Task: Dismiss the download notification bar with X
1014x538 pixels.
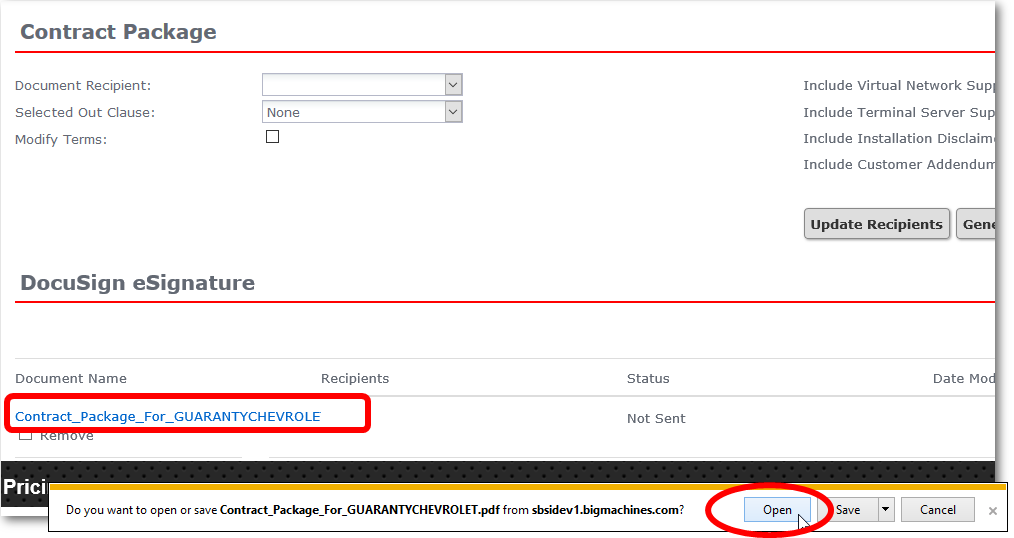Action: 993,511
